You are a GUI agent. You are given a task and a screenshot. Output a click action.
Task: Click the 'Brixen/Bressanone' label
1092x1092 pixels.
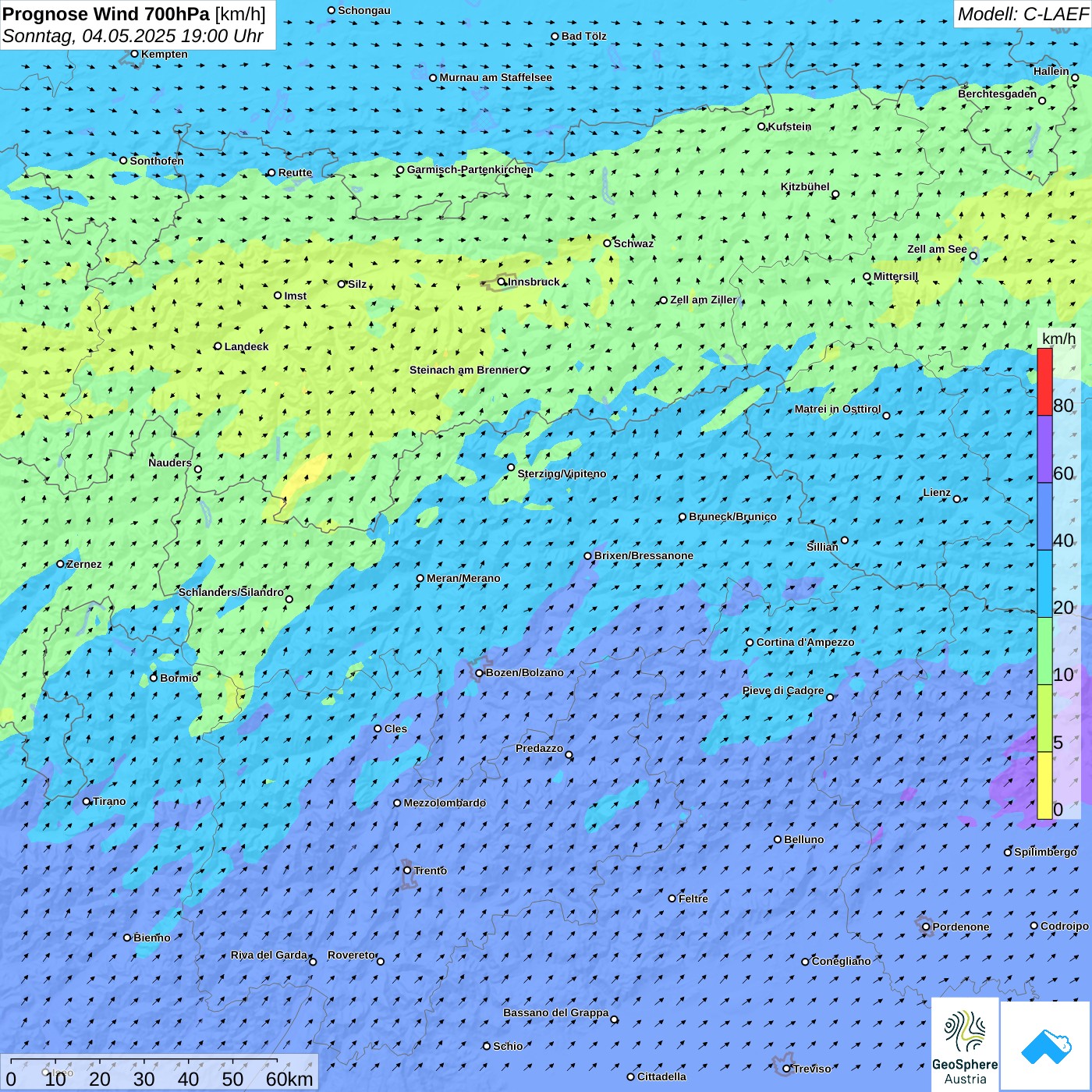[x=643, y=555]
